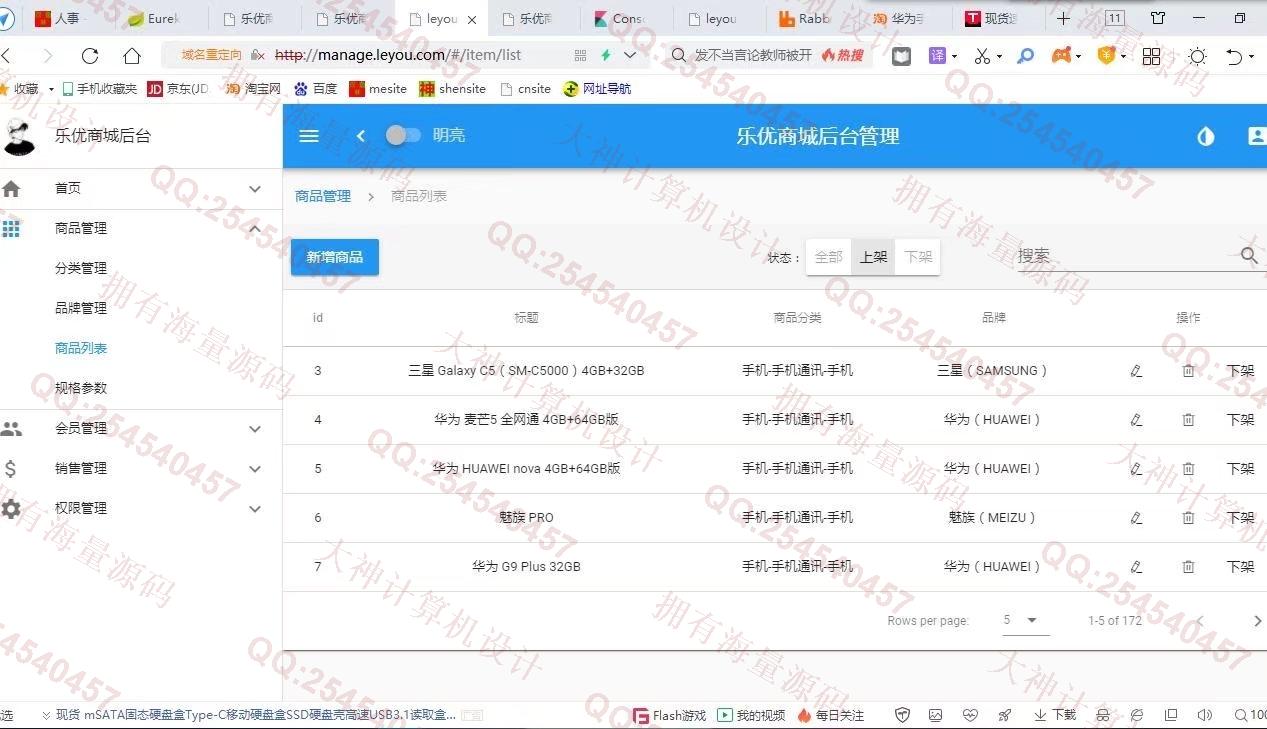This screenshot has width=1267, height=729.
Task: Sort the table by the id column header
Action: tap(318, 318)
